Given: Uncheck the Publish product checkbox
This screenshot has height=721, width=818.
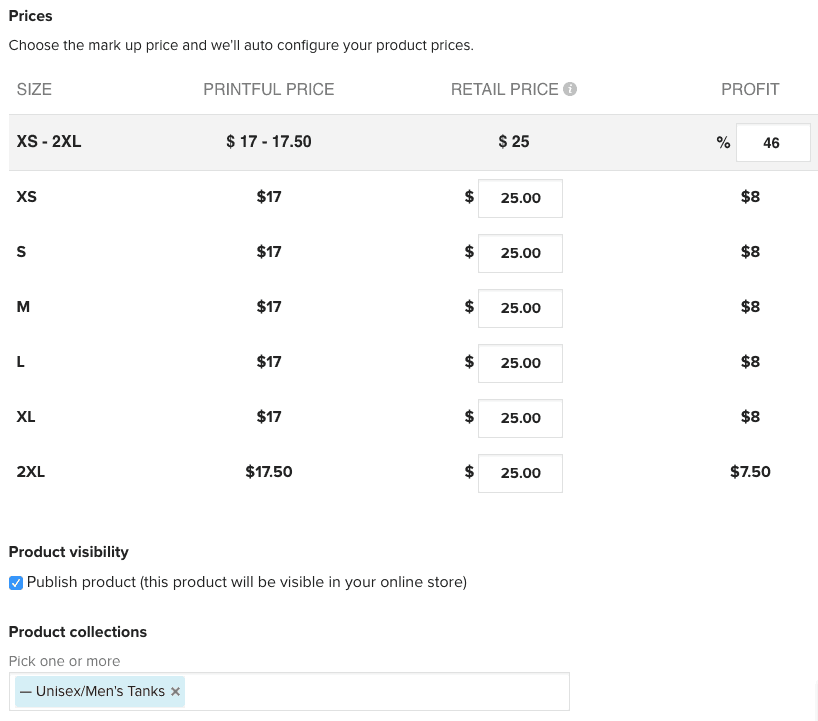Looking at the screenshot, I should coord(16,583).
